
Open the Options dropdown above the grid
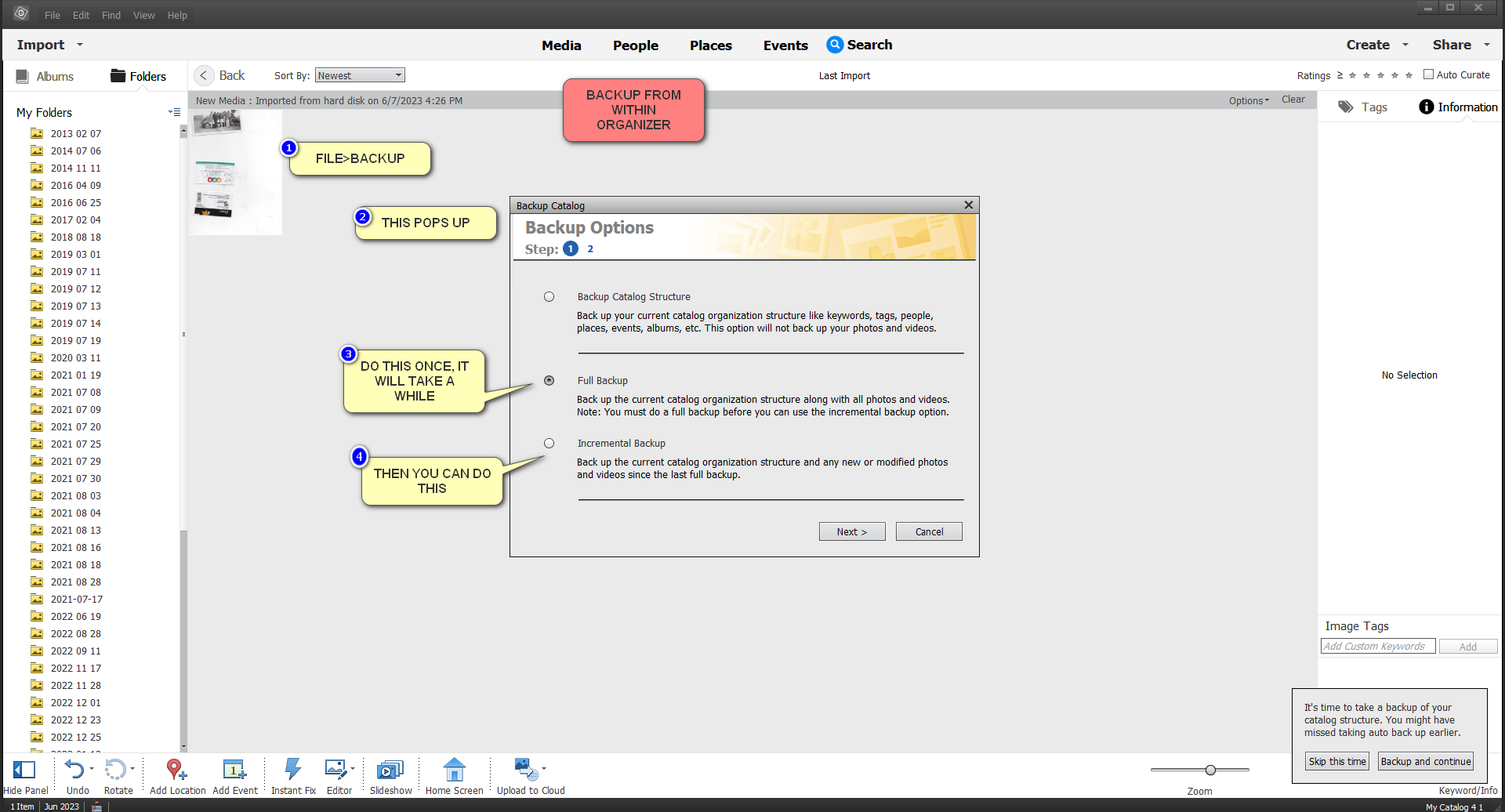[x=1248, y=100]
